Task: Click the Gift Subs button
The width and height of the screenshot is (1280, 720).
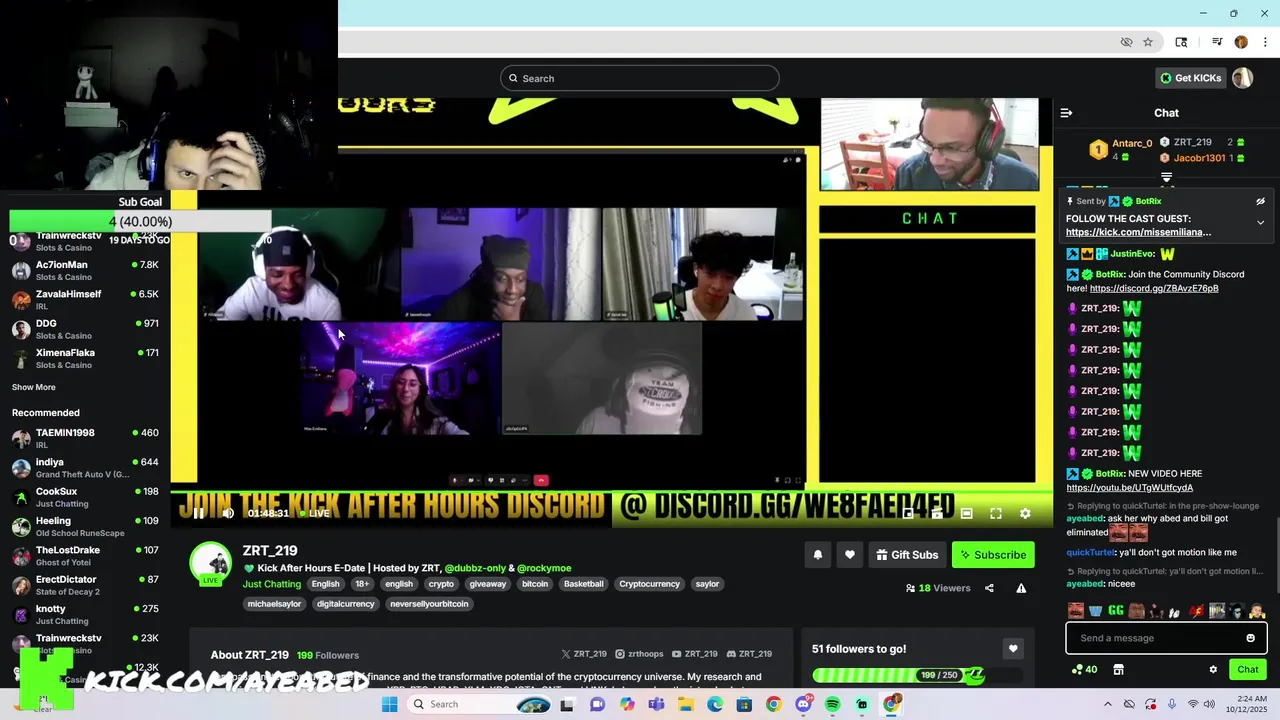Action: click(x=907, y=555)
